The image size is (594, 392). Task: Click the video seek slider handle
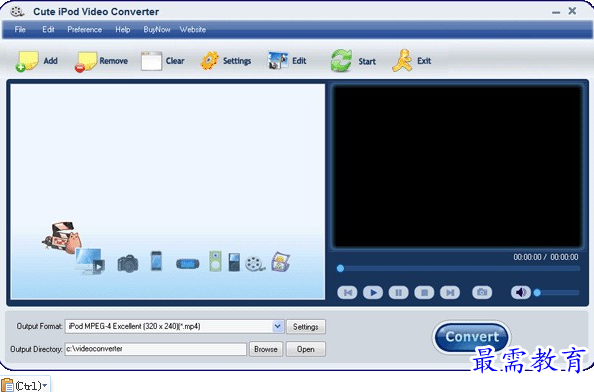click(340, 269)
